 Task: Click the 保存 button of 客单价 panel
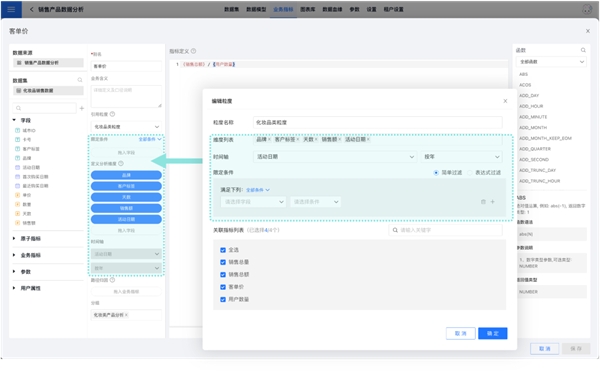pos(576,348)
